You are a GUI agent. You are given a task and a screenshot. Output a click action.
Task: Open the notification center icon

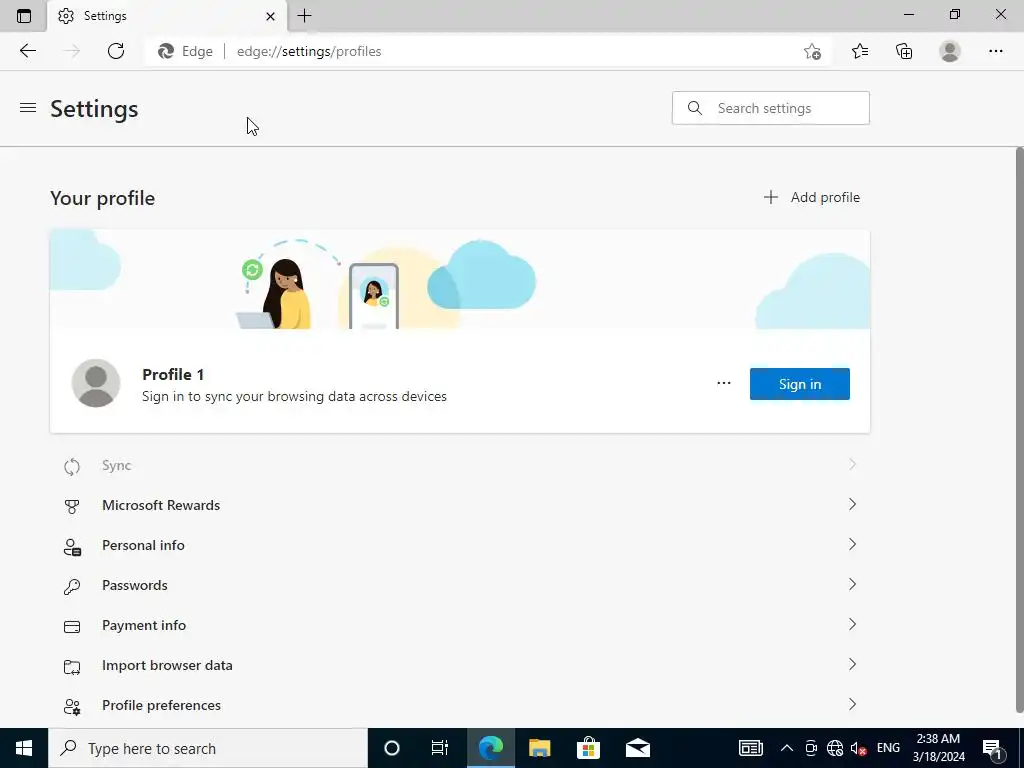click(x=993, y=748)
